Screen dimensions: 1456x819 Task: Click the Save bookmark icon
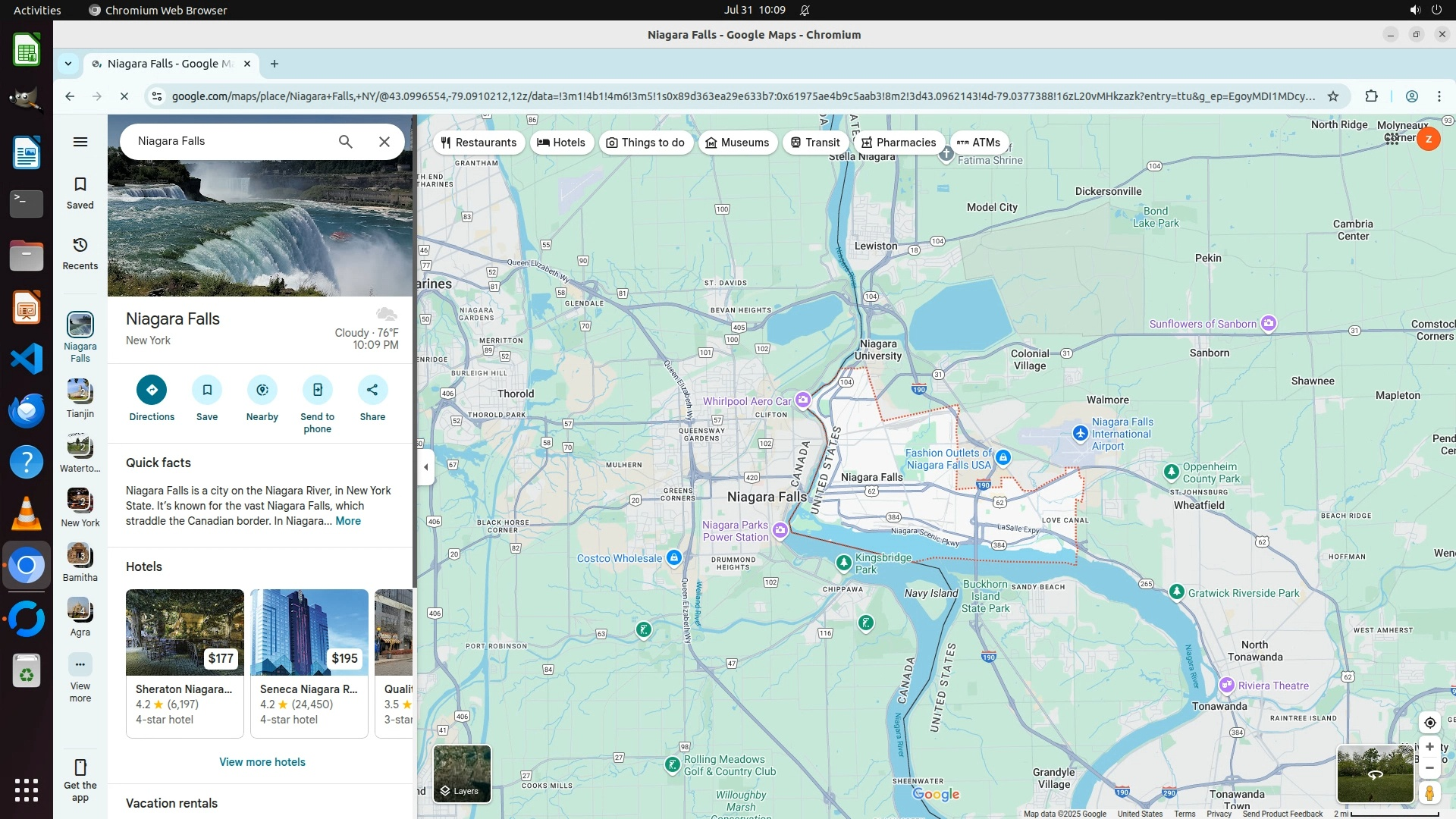207,390
